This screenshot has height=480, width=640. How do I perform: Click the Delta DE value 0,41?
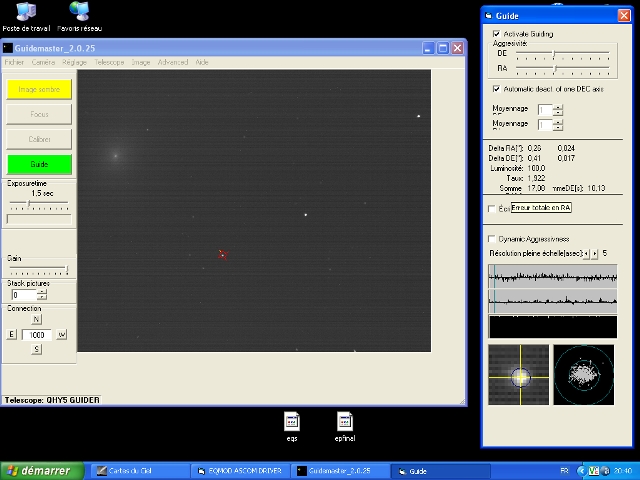tap(534, 158)
